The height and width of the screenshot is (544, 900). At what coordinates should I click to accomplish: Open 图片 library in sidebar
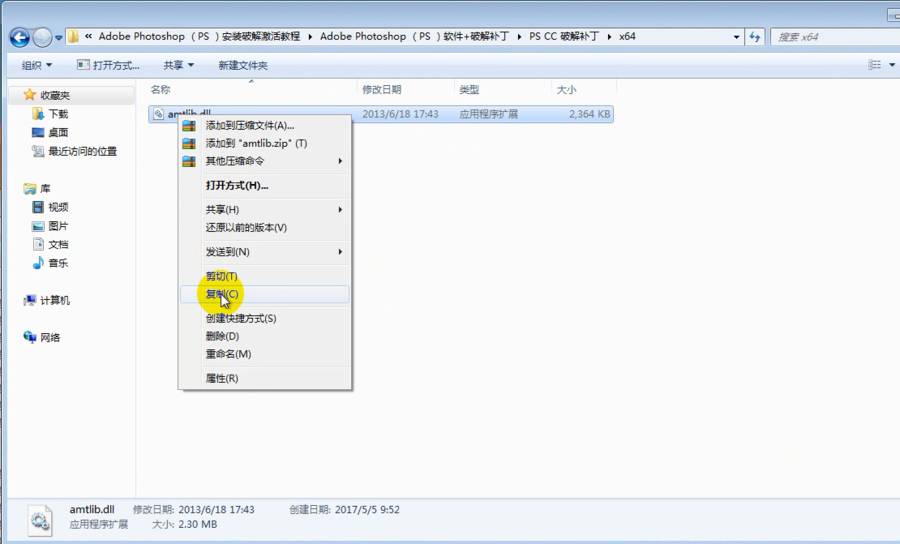click(x=51, y=226)
